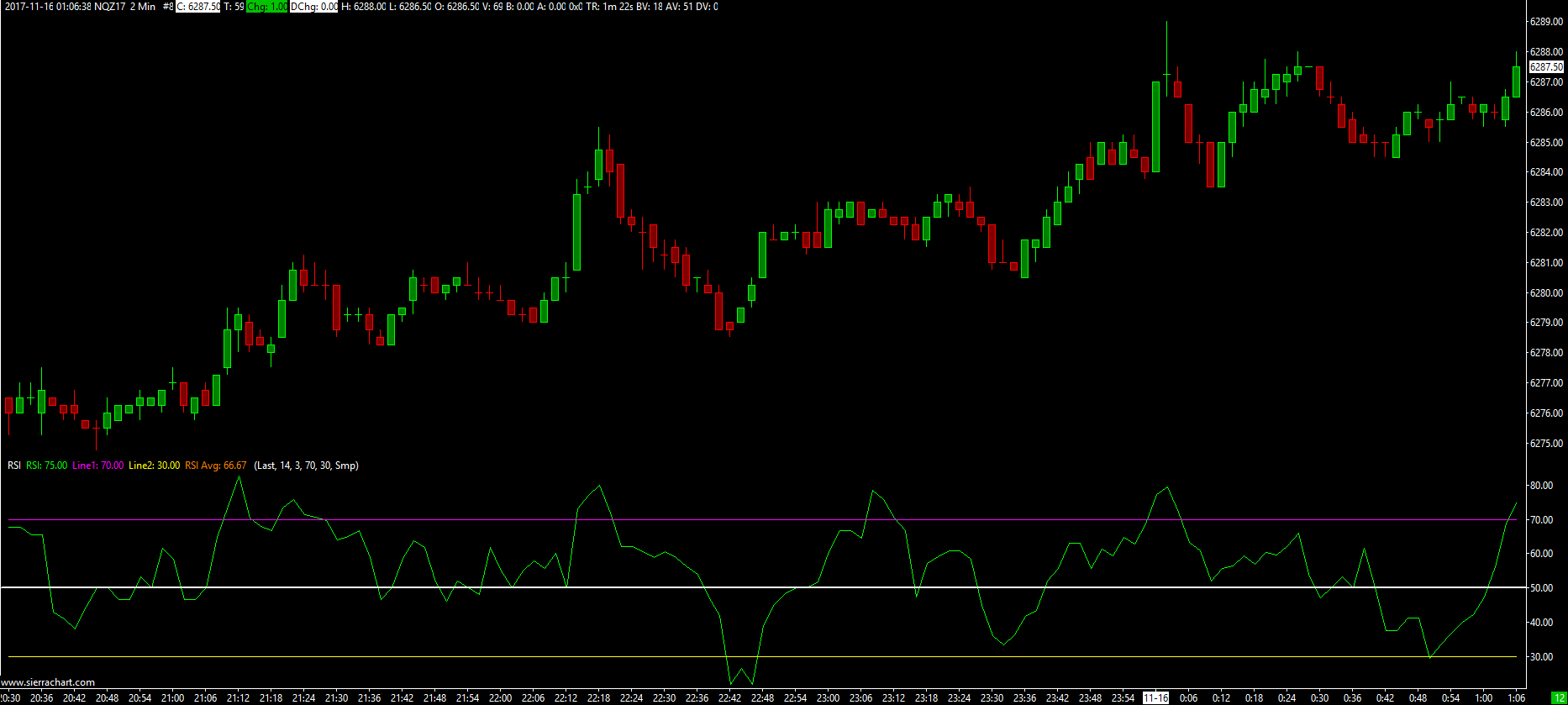Click RSI settings text '(Last, 14, 3, 70, 30, Smp)'

307,466
